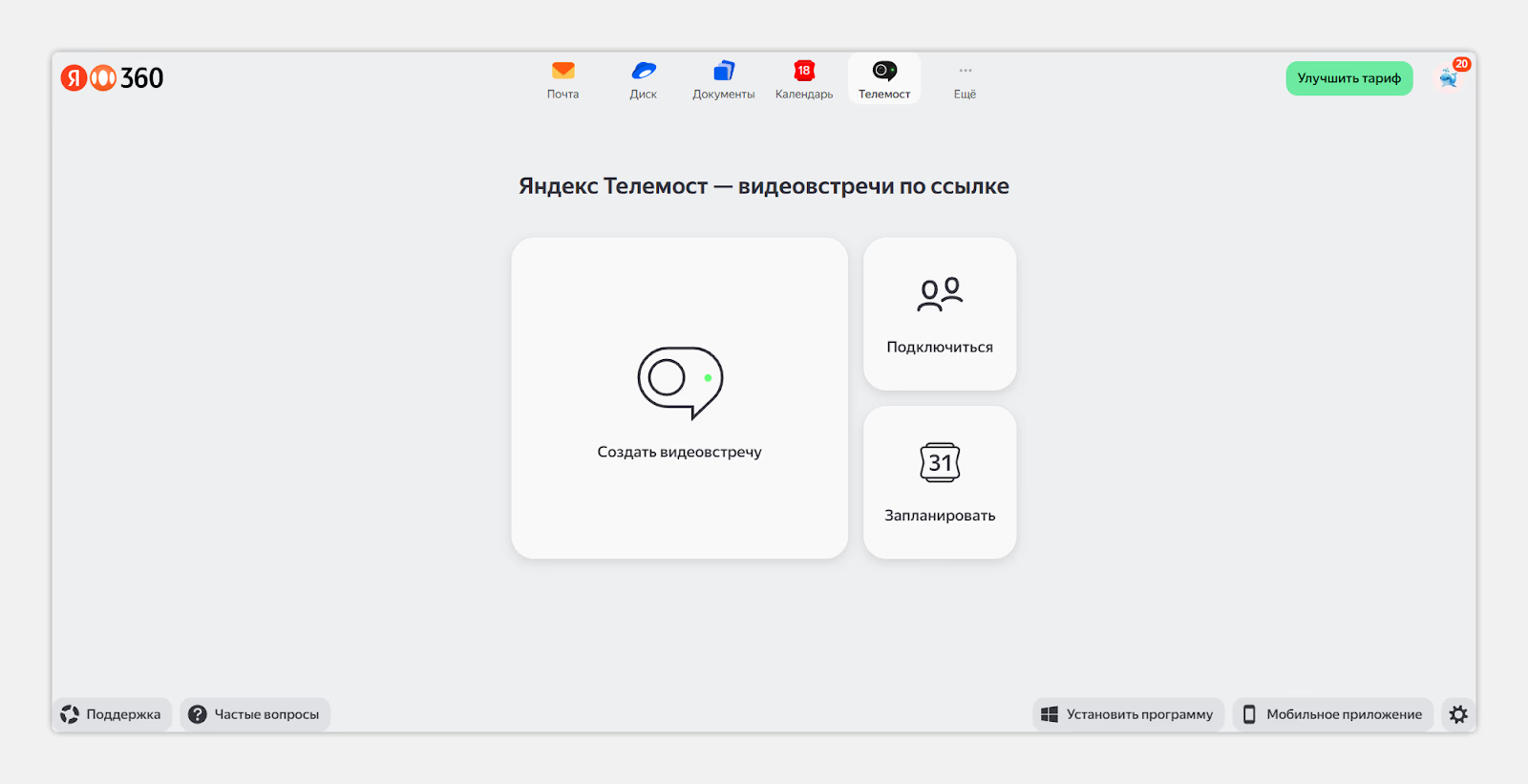Click the Улучшить тариф button
The height and width of the screenshot is (784, 1528).
(x=1348, y=78)
